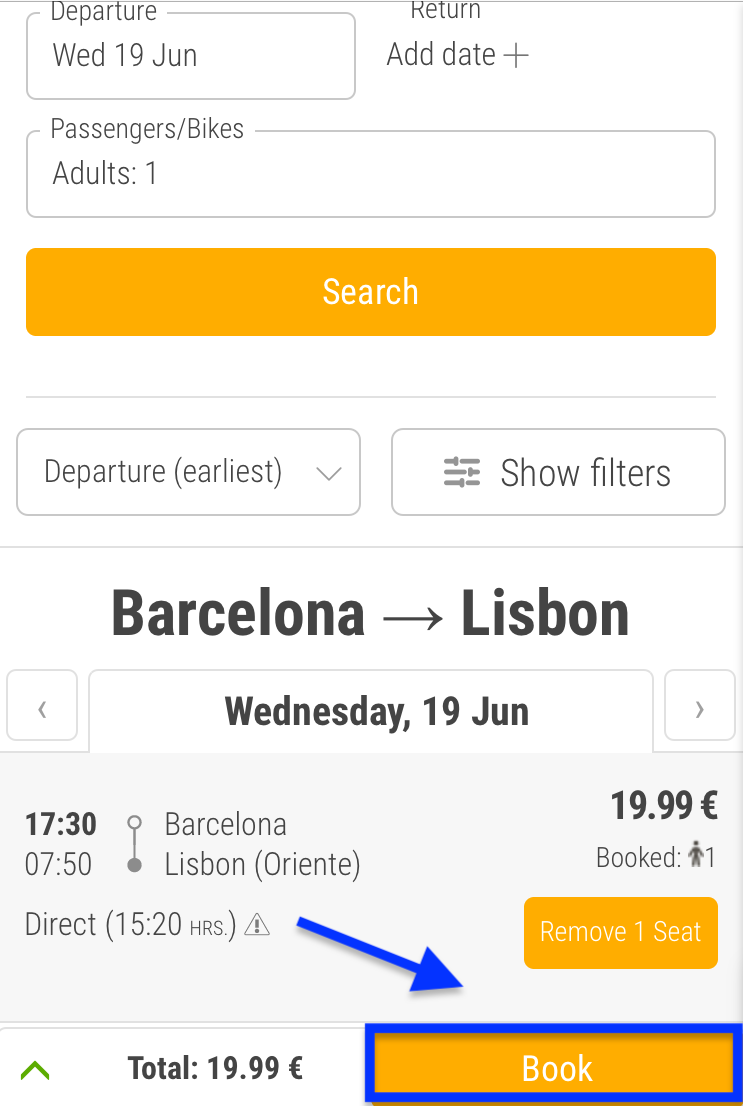Image resolution: width=743 pixels, height=1106 pixels.
Task: Click the Departure date field Wed 19 Jun
Action: click(191, 56)
